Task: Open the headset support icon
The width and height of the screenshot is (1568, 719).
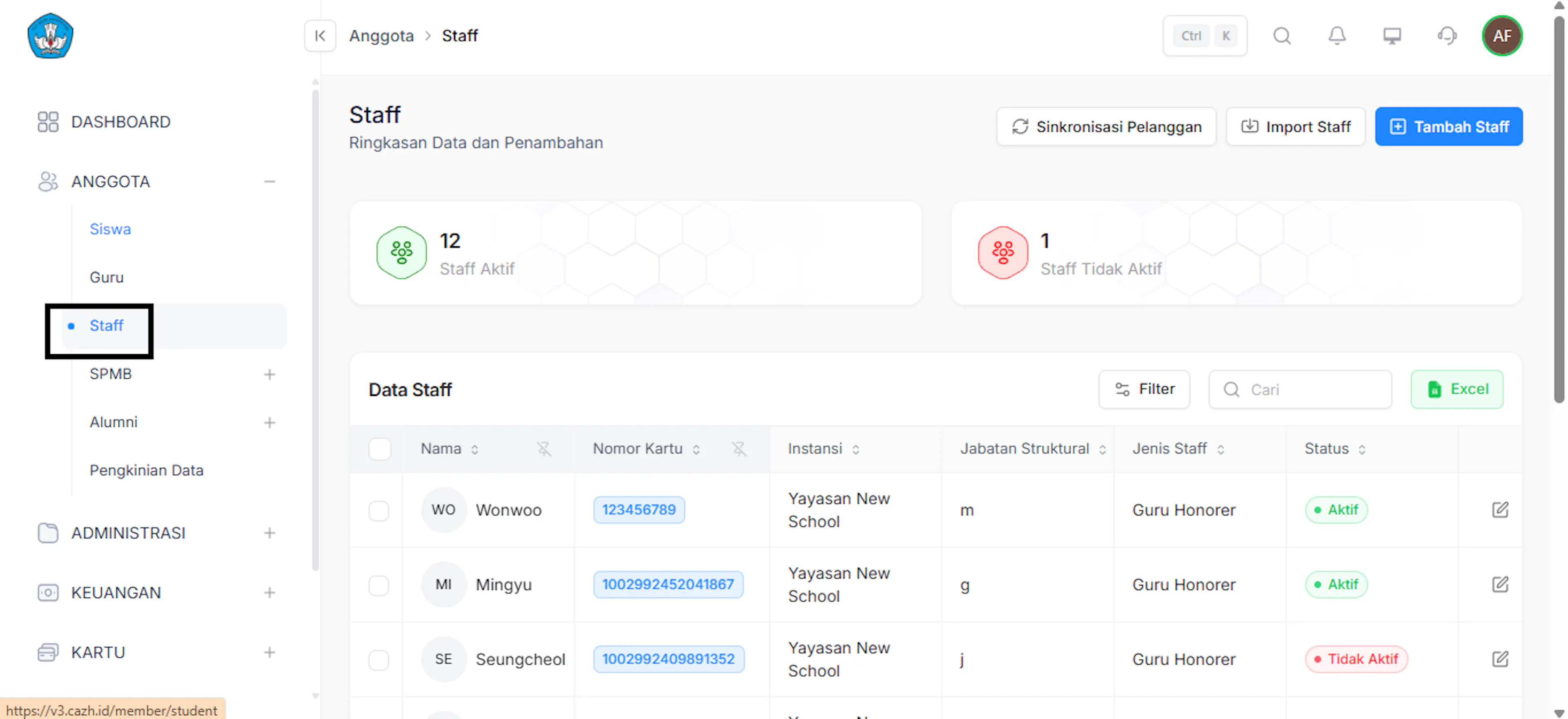Action: (1447, 36)
